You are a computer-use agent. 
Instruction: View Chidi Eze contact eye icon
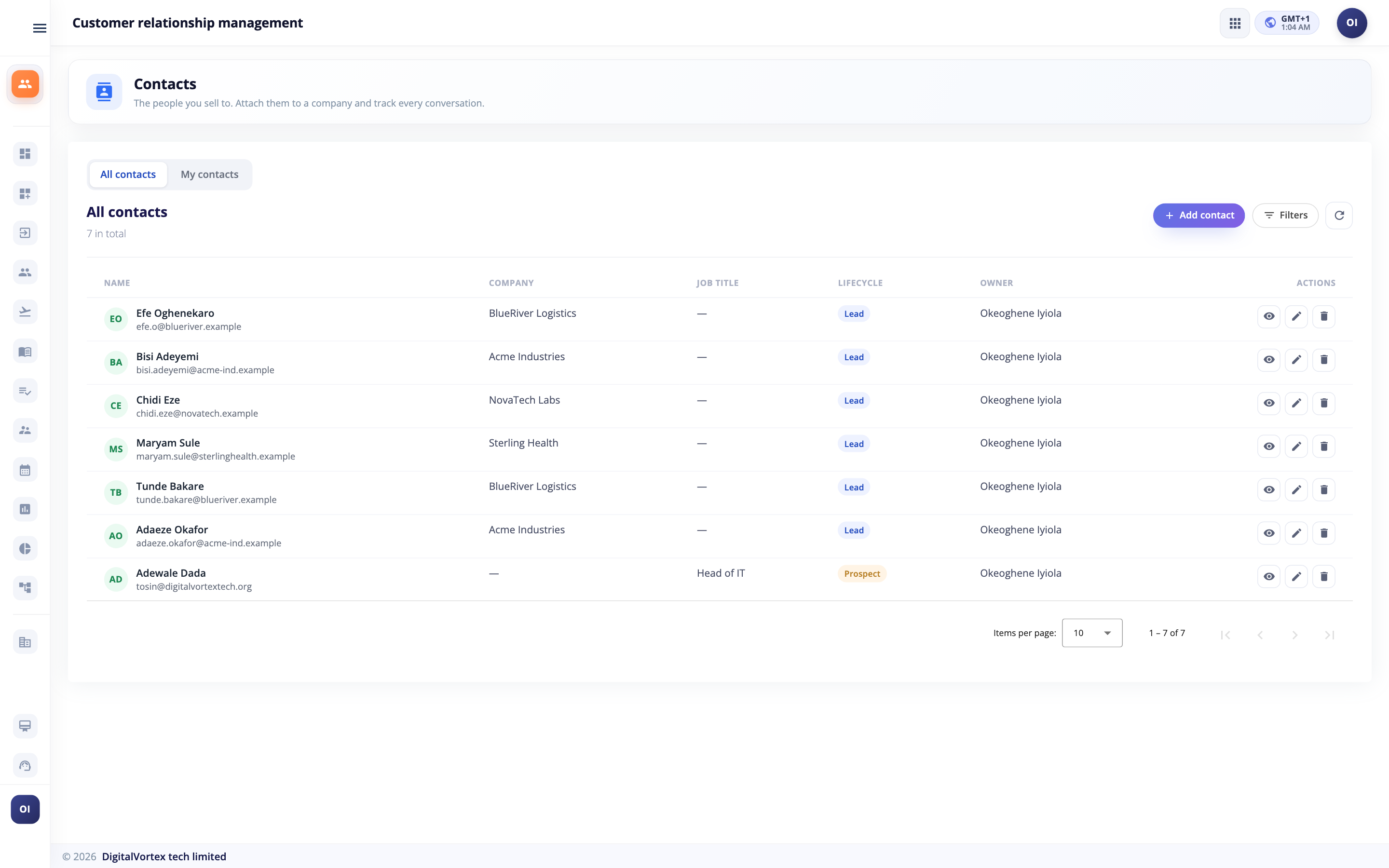point(1269,403)
